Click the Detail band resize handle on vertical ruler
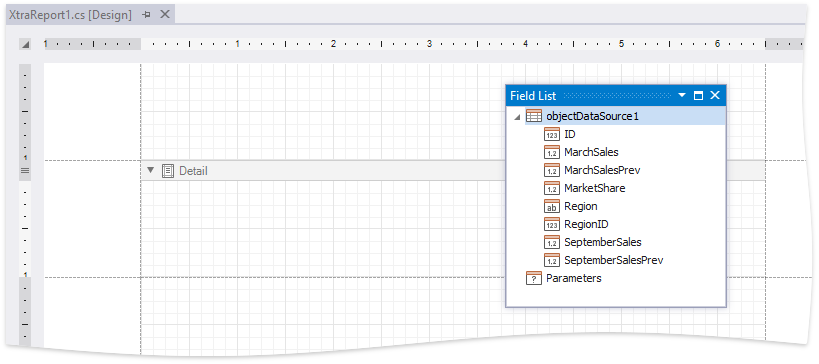This screenshot has width=819, height=364. 25,170
